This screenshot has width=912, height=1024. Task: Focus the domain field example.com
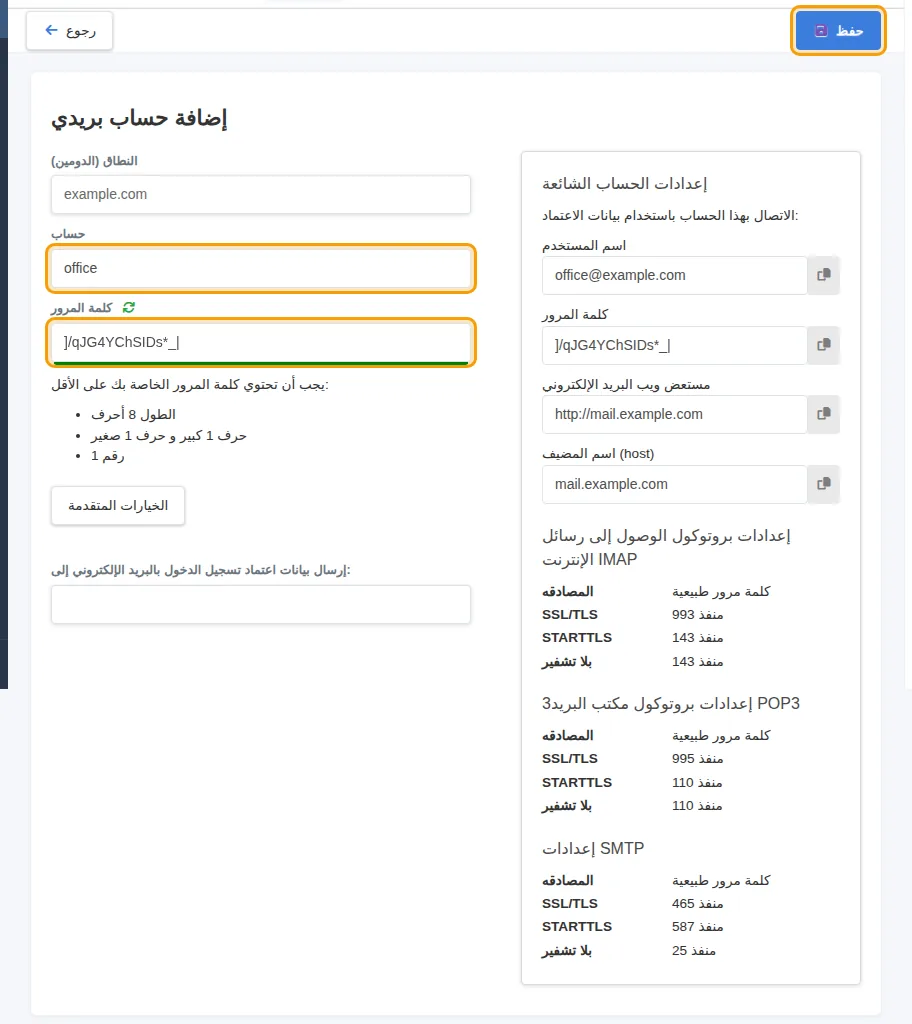click(261, 194)
